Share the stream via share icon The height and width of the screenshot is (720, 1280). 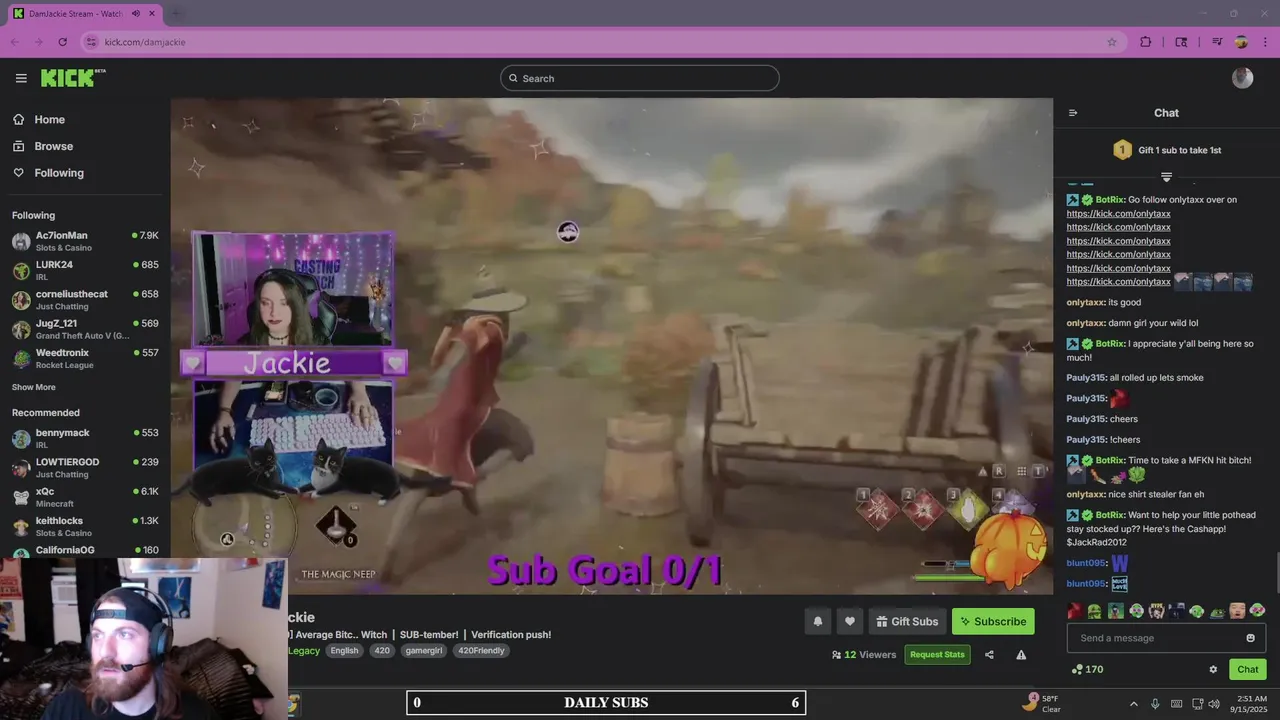(x=989, y=655)
